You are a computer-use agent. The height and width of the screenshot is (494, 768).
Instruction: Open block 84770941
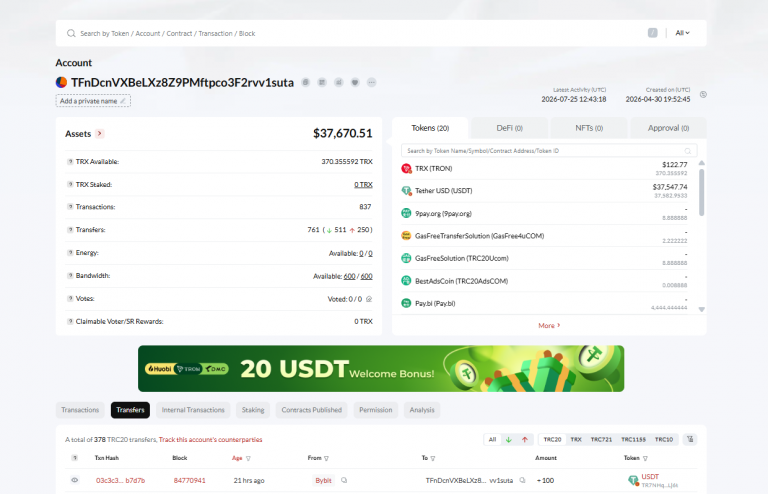[190, 480]
